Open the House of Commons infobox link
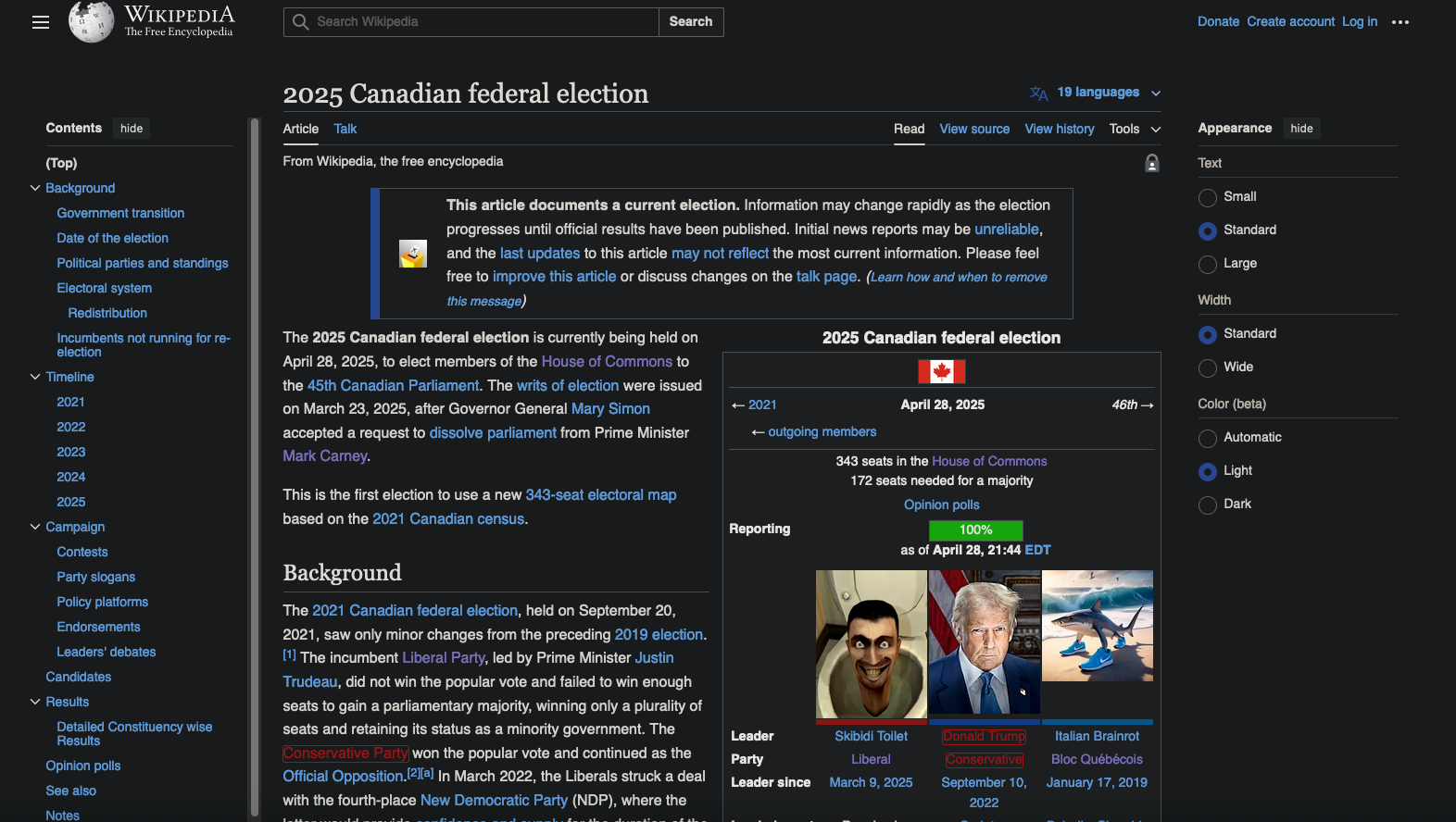 (989, 461)
